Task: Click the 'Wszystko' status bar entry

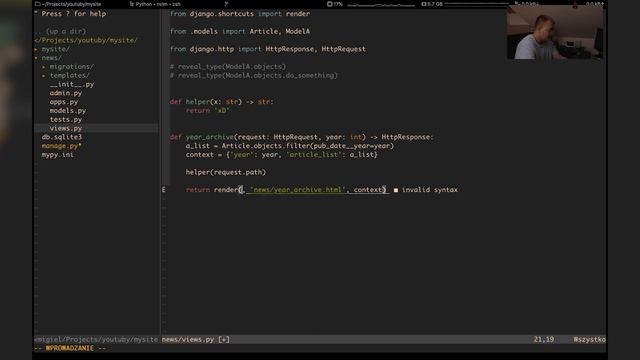Action: pos(589,339)
